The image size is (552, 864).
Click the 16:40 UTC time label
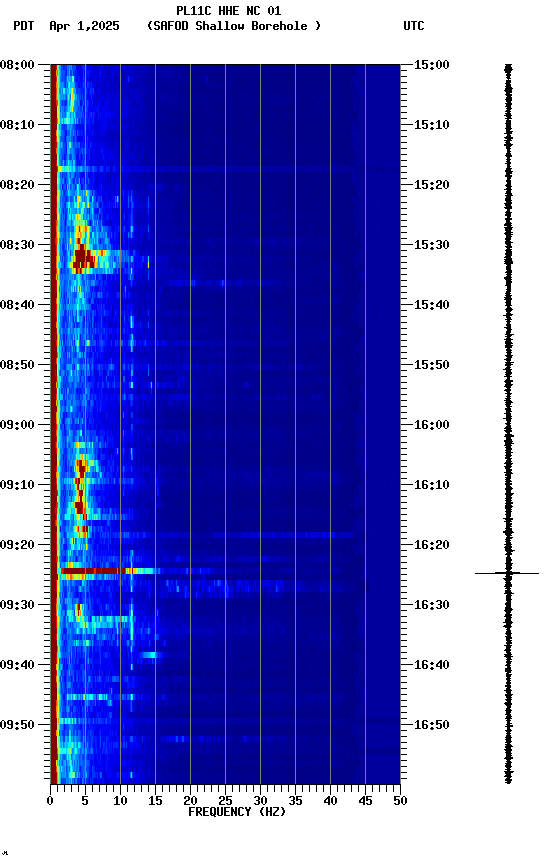pyautogui.click(x=432, y=665)
